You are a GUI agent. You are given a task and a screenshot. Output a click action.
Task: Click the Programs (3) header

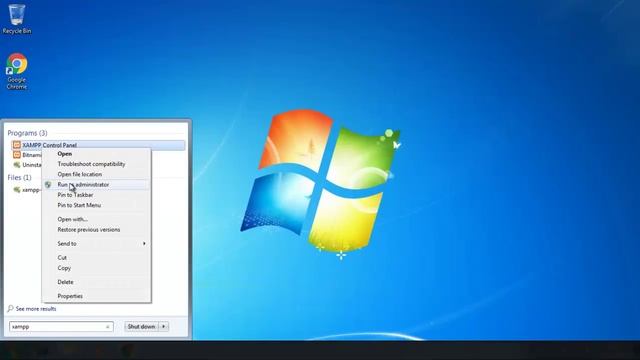tap(27, 133)
